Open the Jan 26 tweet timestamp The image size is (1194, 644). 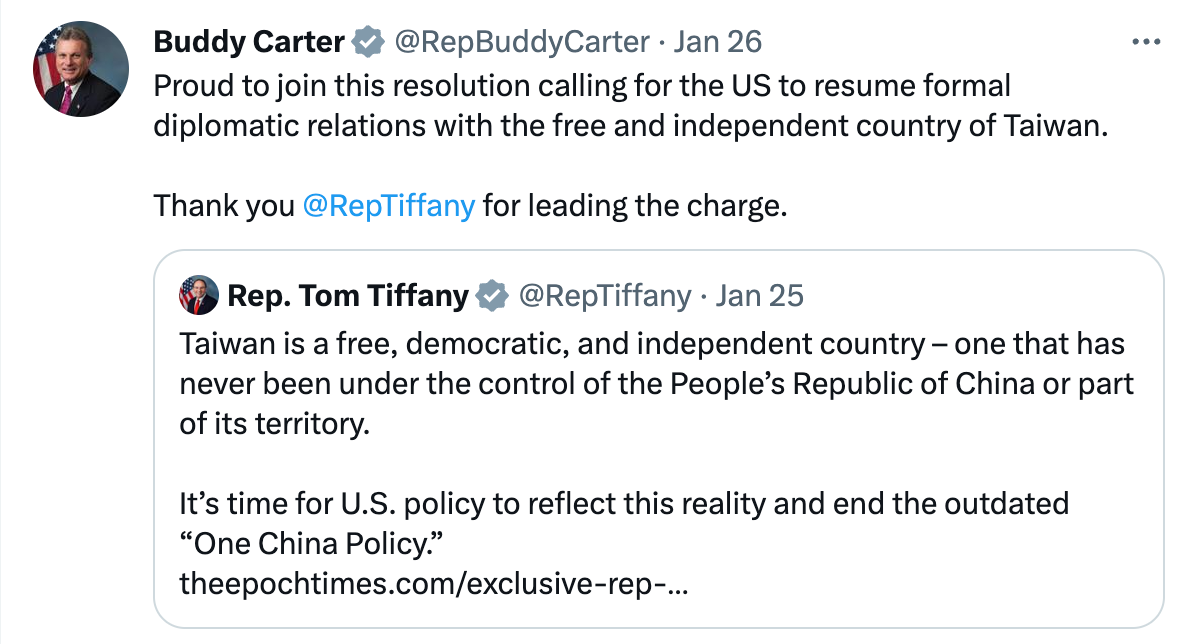click(x=718, y=42)
